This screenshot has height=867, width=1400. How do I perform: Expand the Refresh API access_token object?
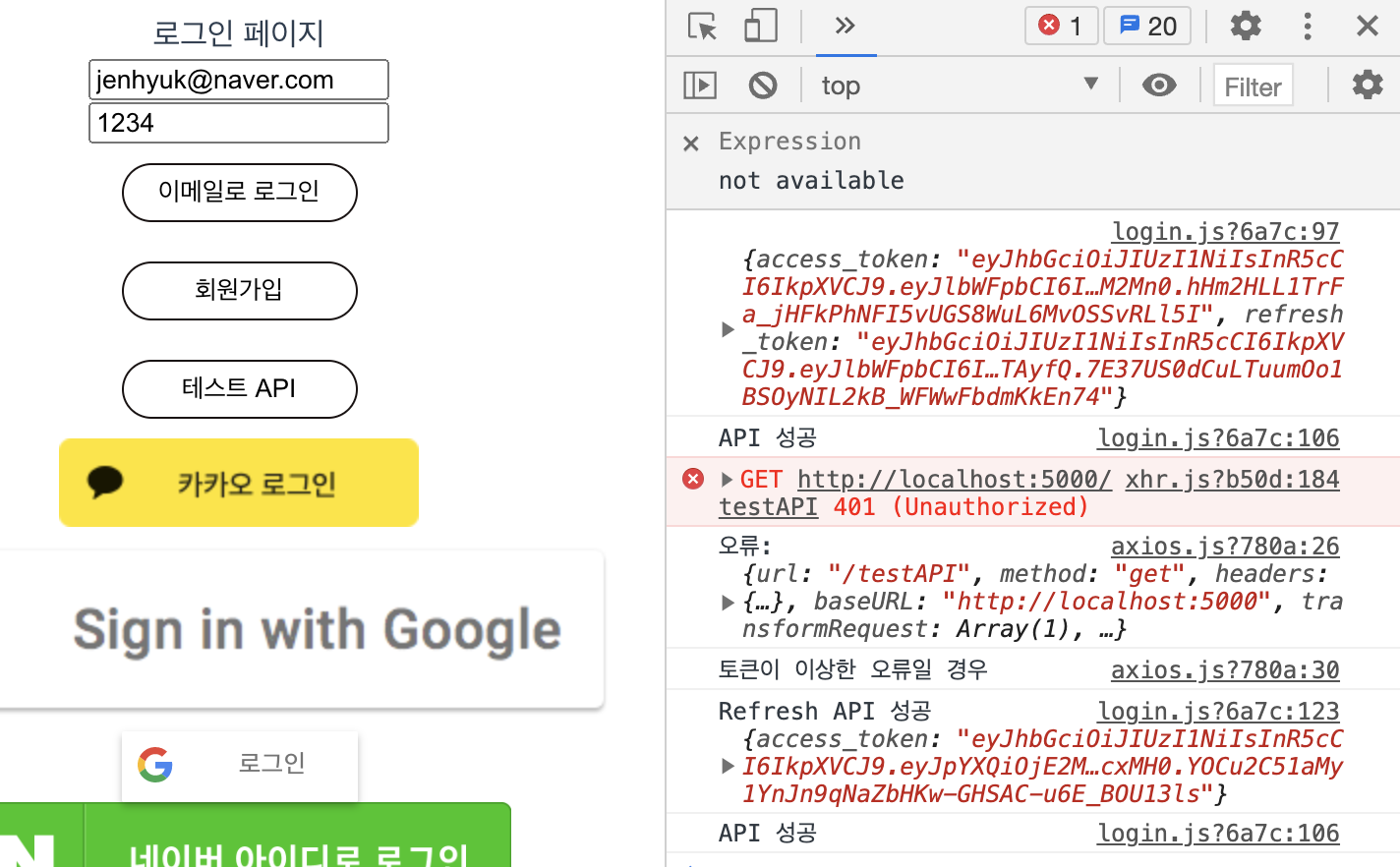(729, 766)
